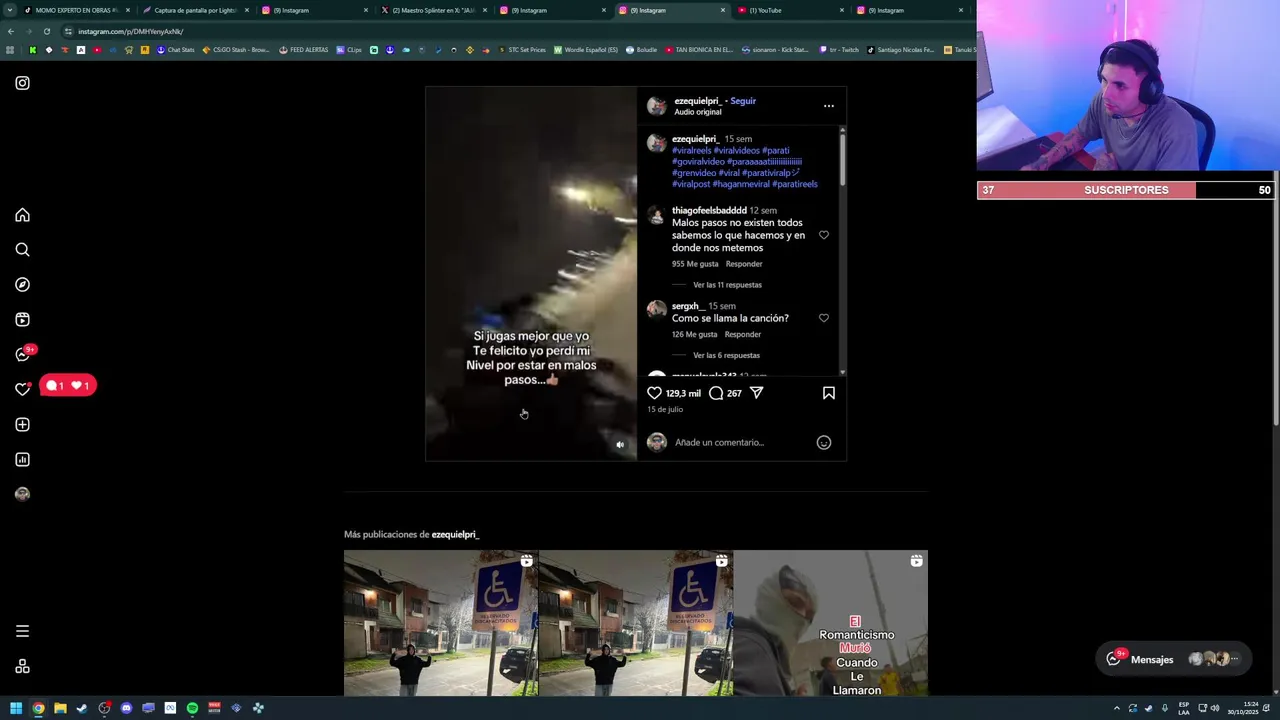The image size is (1280, 720).
Task: Open Windows Start button
Action: click(x=16, y=708)
